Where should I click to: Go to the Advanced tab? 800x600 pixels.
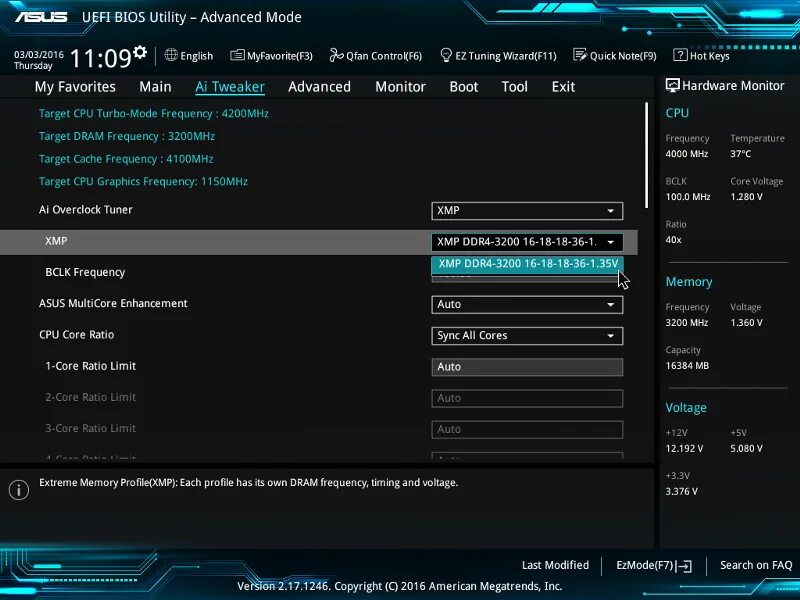(319, 87)
